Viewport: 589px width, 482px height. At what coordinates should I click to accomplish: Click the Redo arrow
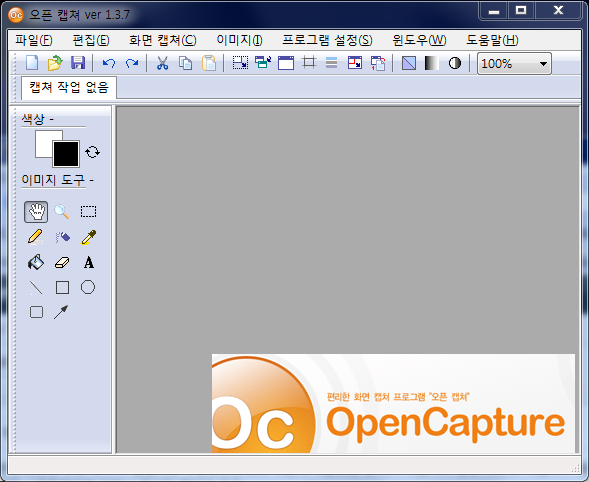click(132, 63)
